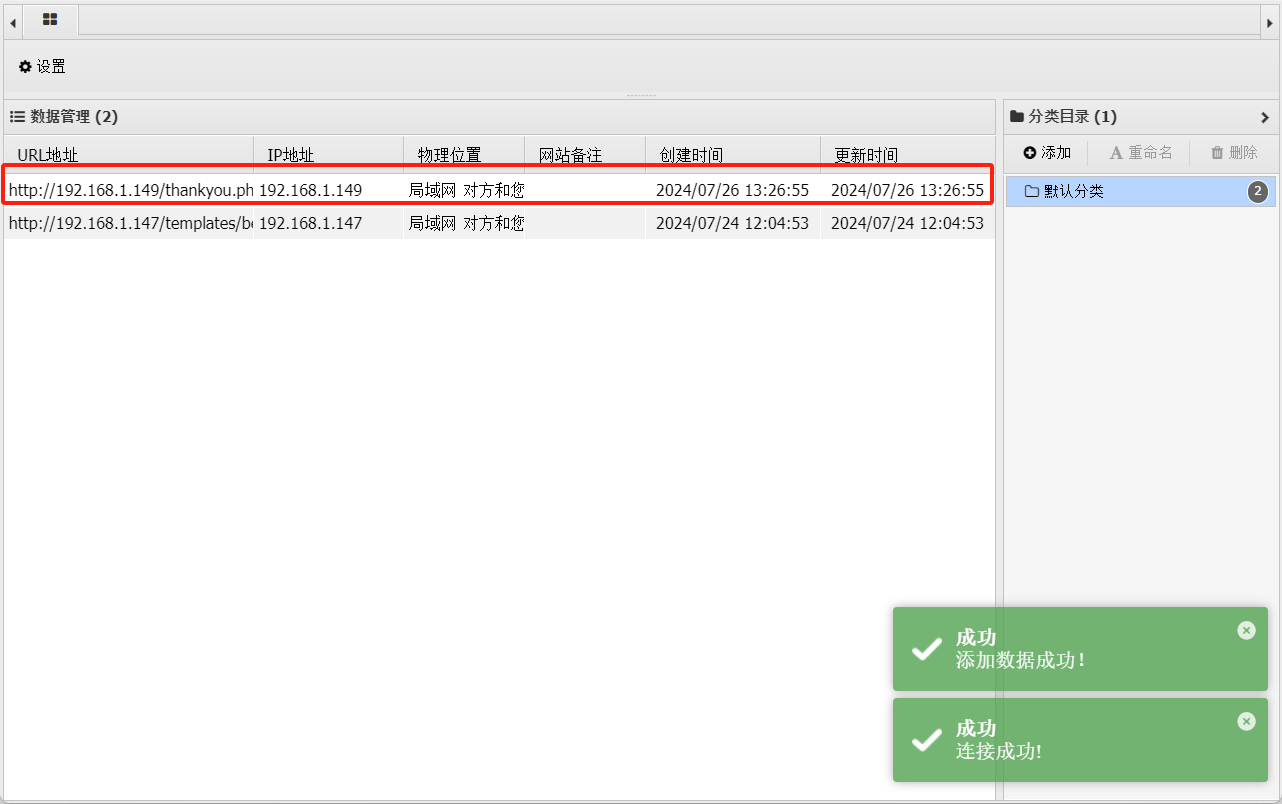Click the 数据管理 (2) panel header
The width and height of the screenshot is (1282, 804).
[x=500, y=117]
